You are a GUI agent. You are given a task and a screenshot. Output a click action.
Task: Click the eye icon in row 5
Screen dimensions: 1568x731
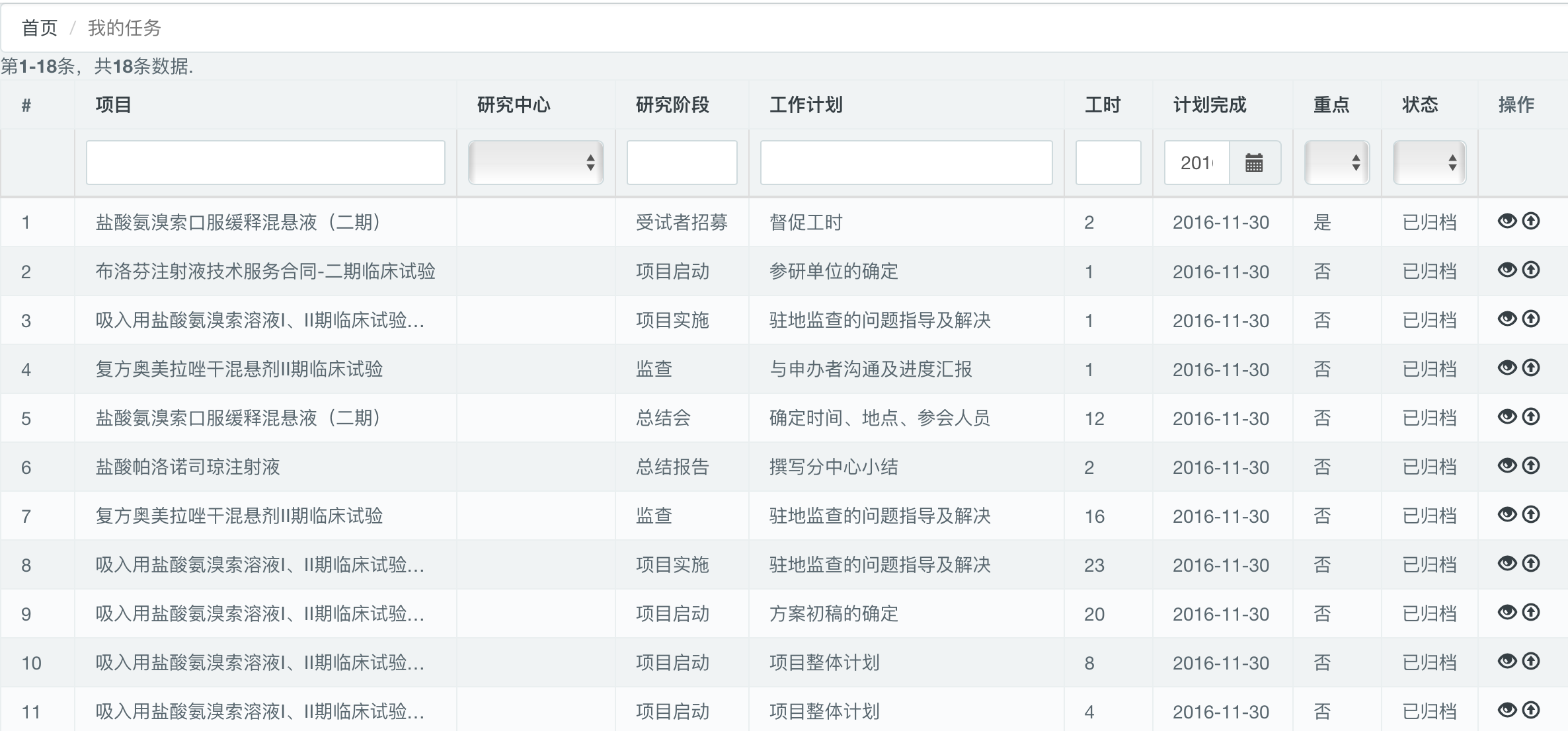(1507, 416)
